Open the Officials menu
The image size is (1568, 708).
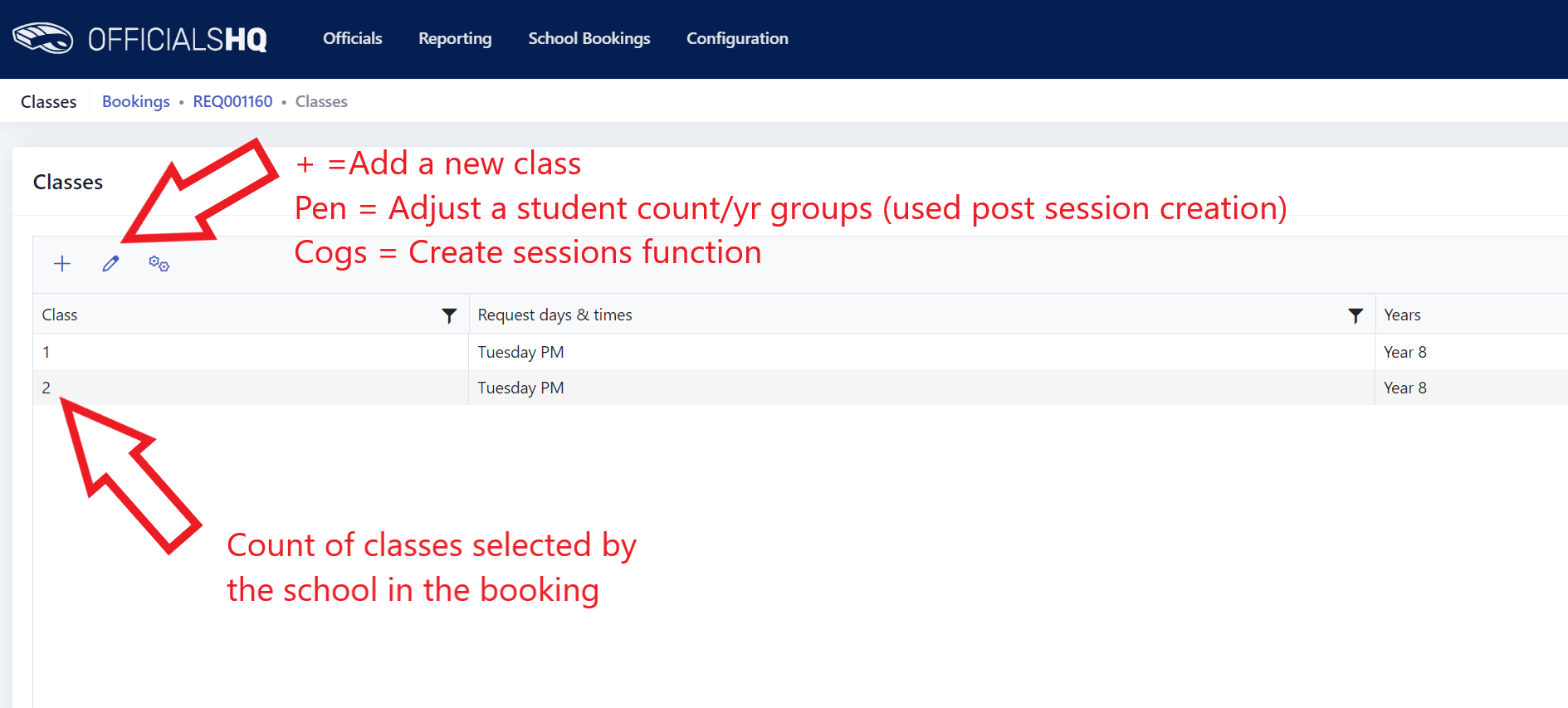[352, 38]
